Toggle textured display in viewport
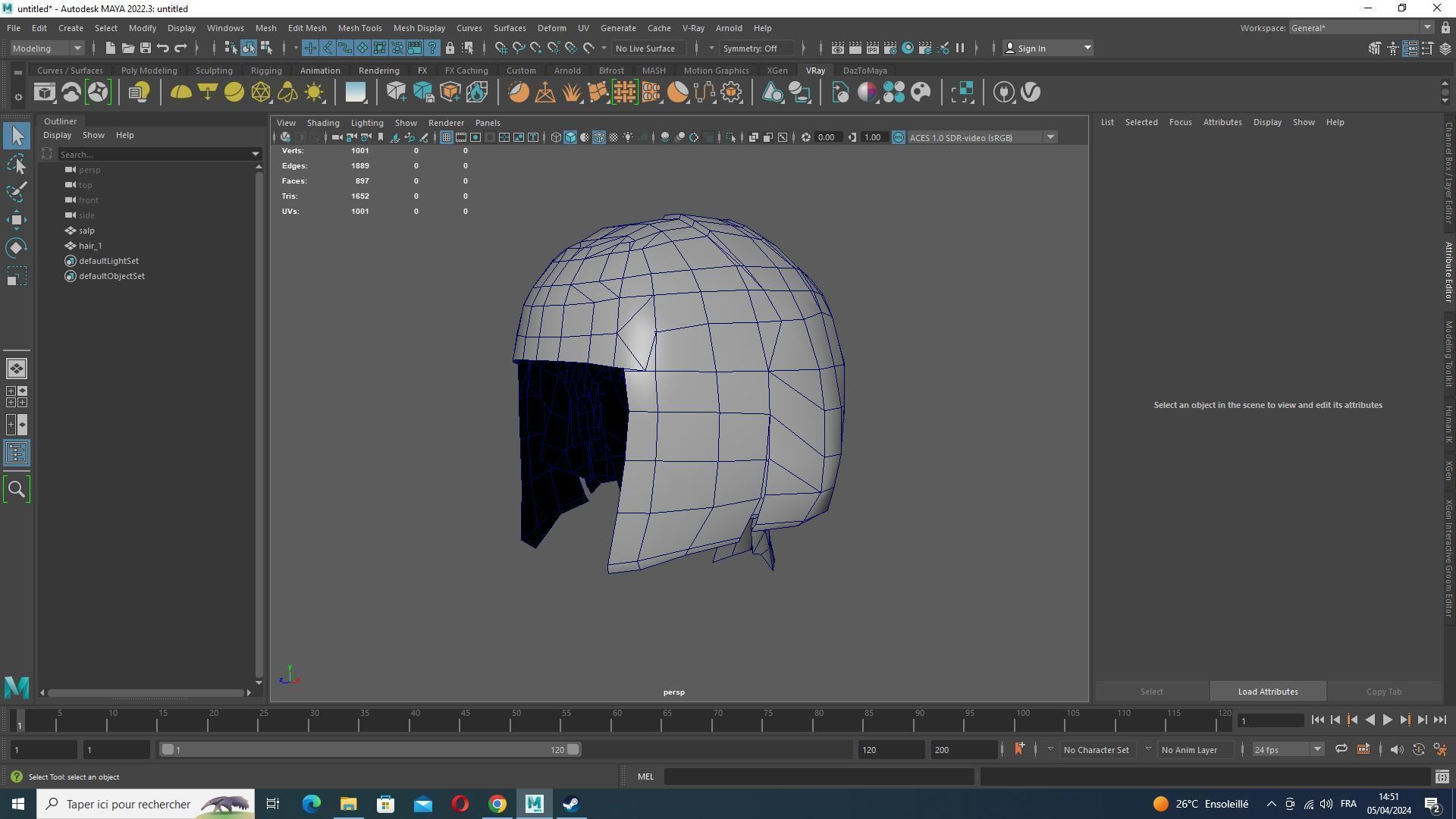The width and height of the screenshot is (1456, 819). pos(613,137)
